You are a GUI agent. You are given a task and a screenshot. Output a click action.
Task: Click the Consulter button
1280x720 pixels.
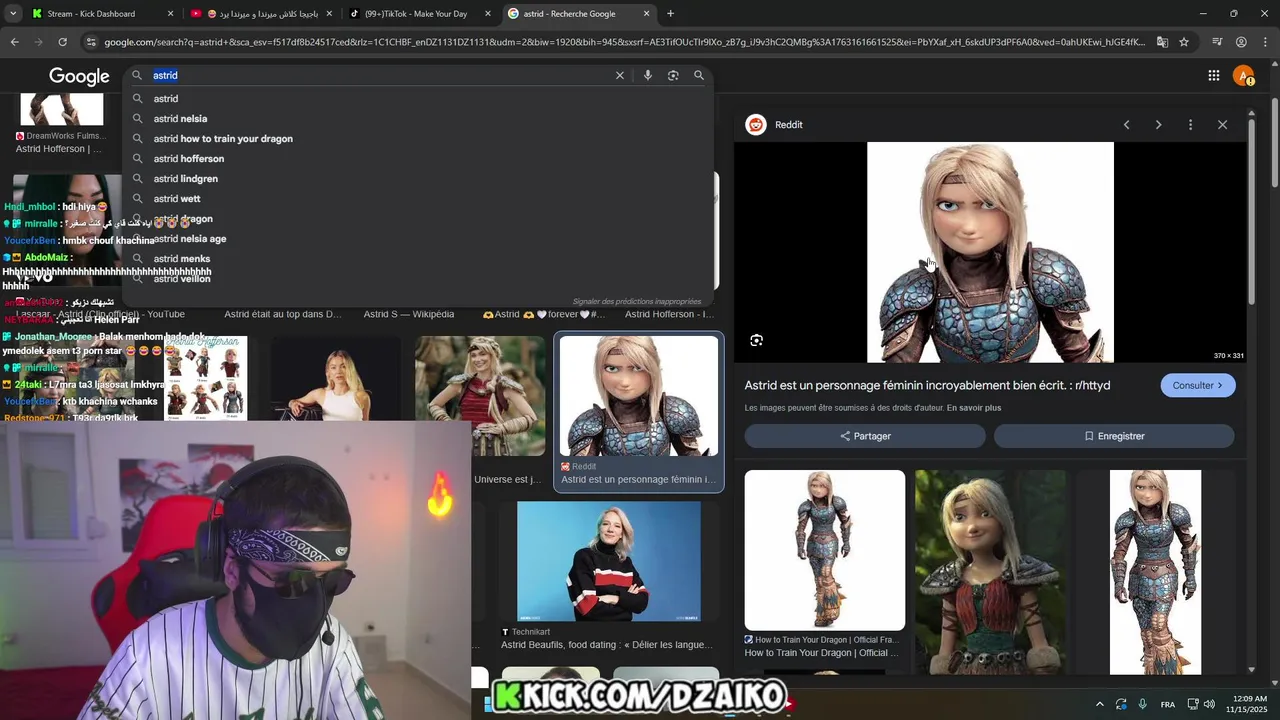[1198, 385]
